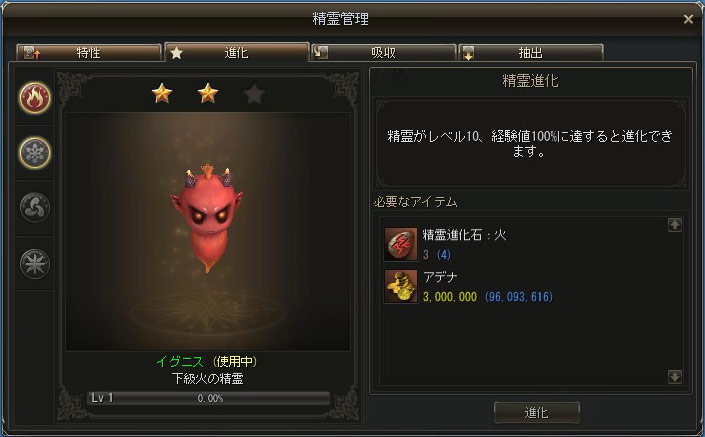Open the 抽出 extraction tab

[531, 53]
